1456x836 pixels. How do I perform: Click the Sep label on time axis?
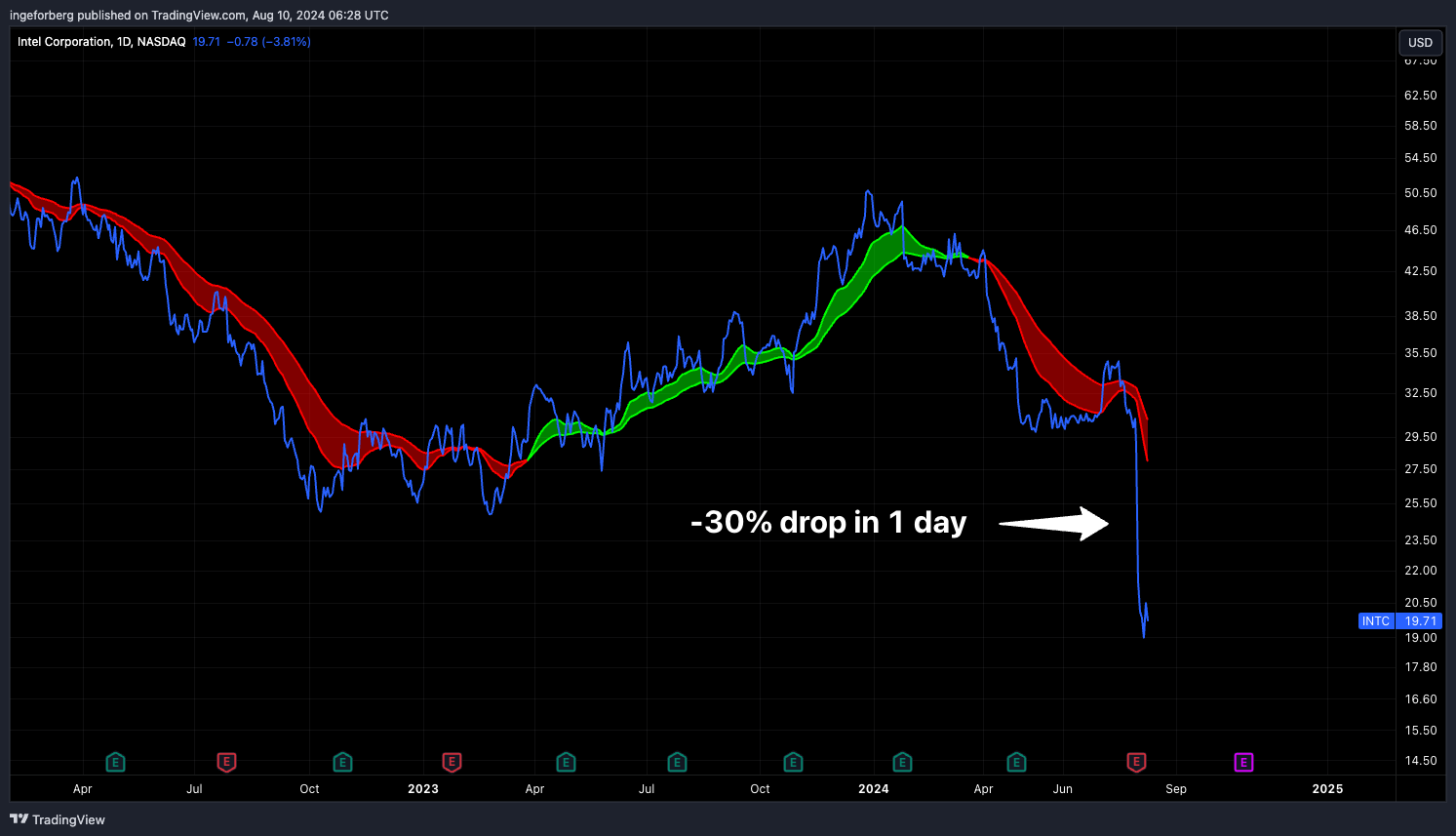point(1176,789)
